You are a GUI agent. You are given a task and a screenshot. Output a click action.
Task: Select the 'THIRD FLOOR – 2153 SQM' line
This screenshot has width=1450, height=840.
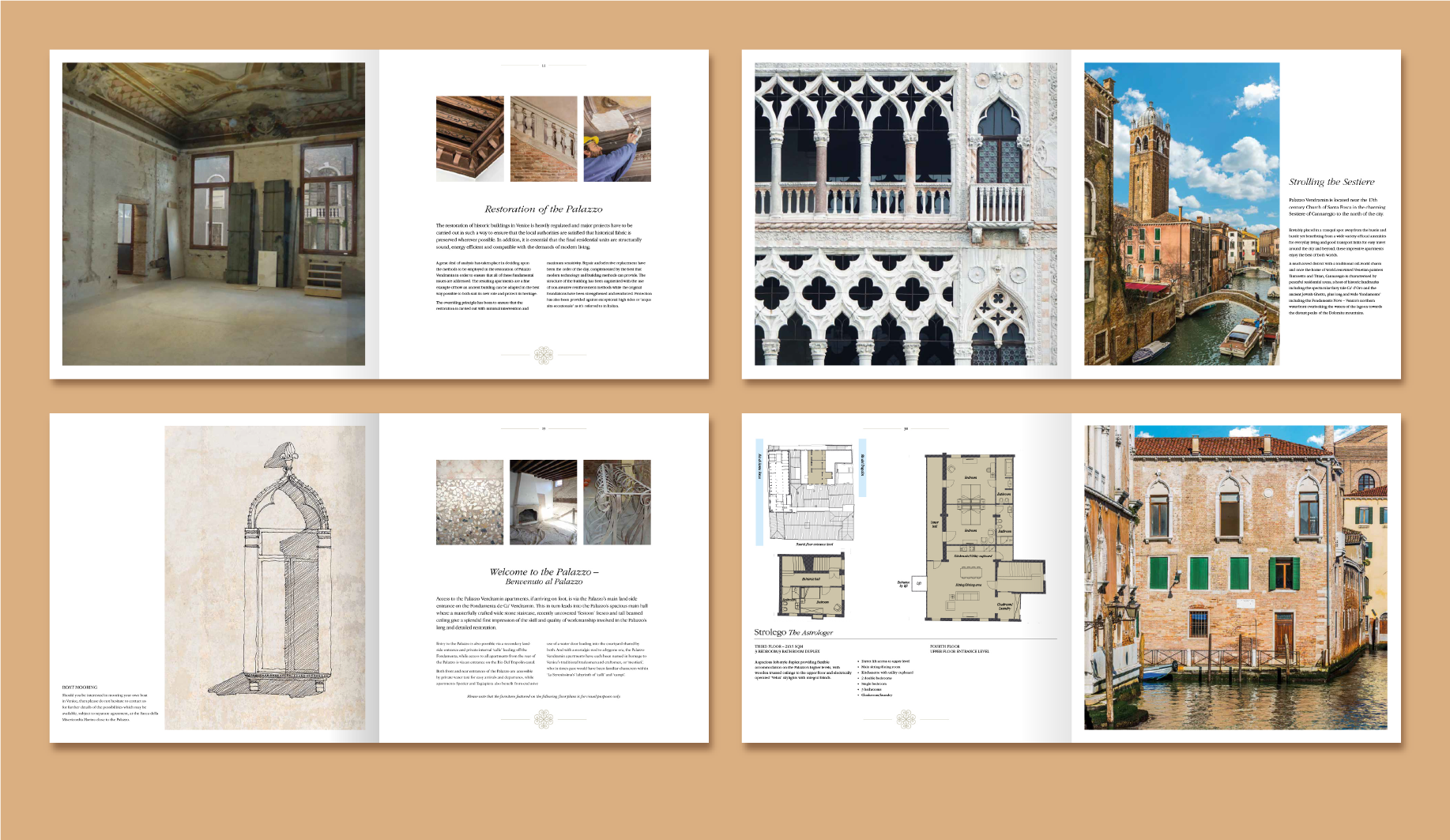click(778, 646)
